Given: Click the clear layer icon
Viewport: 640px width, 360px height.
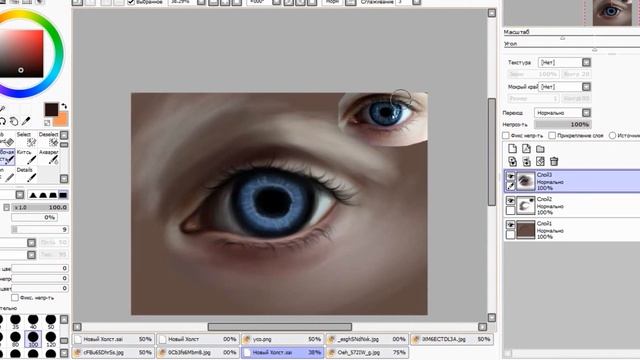Looking at the screenshot, I should (540, 161).
